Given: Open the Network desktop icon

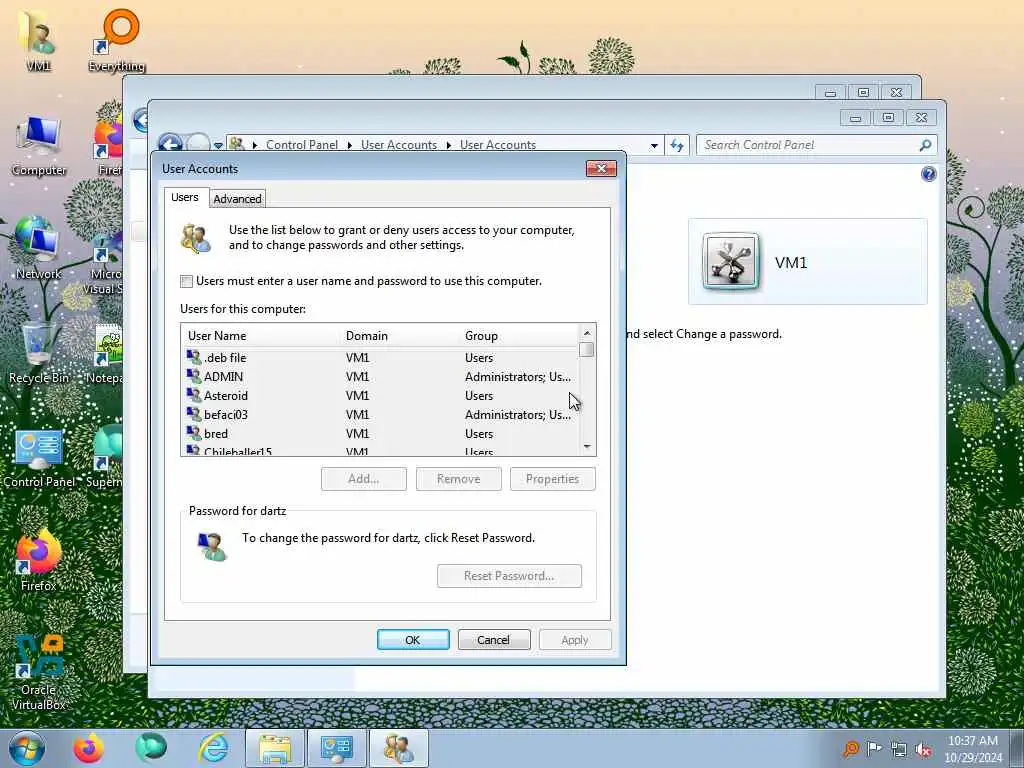Looking at the screenshot, I should click(x=38, y=248).
